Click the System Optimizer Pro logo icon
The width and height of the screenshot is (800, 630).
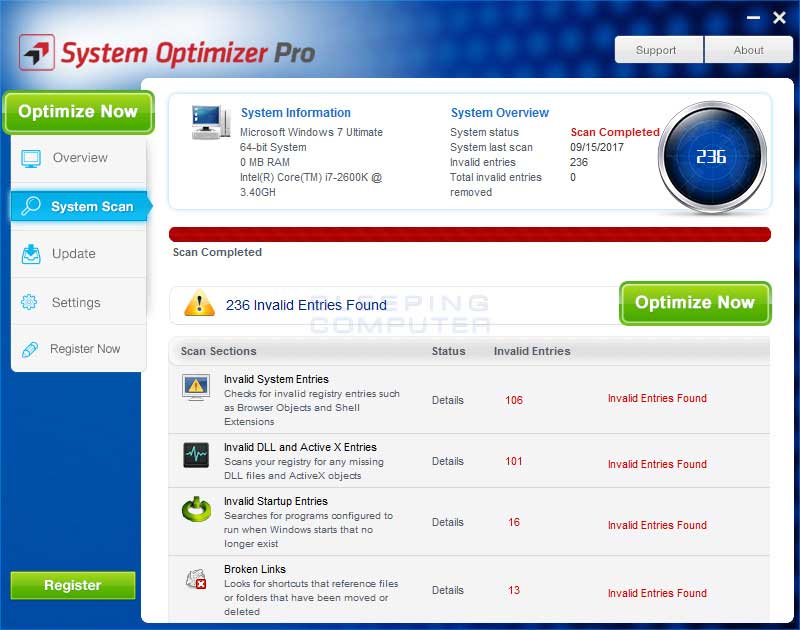37,52
